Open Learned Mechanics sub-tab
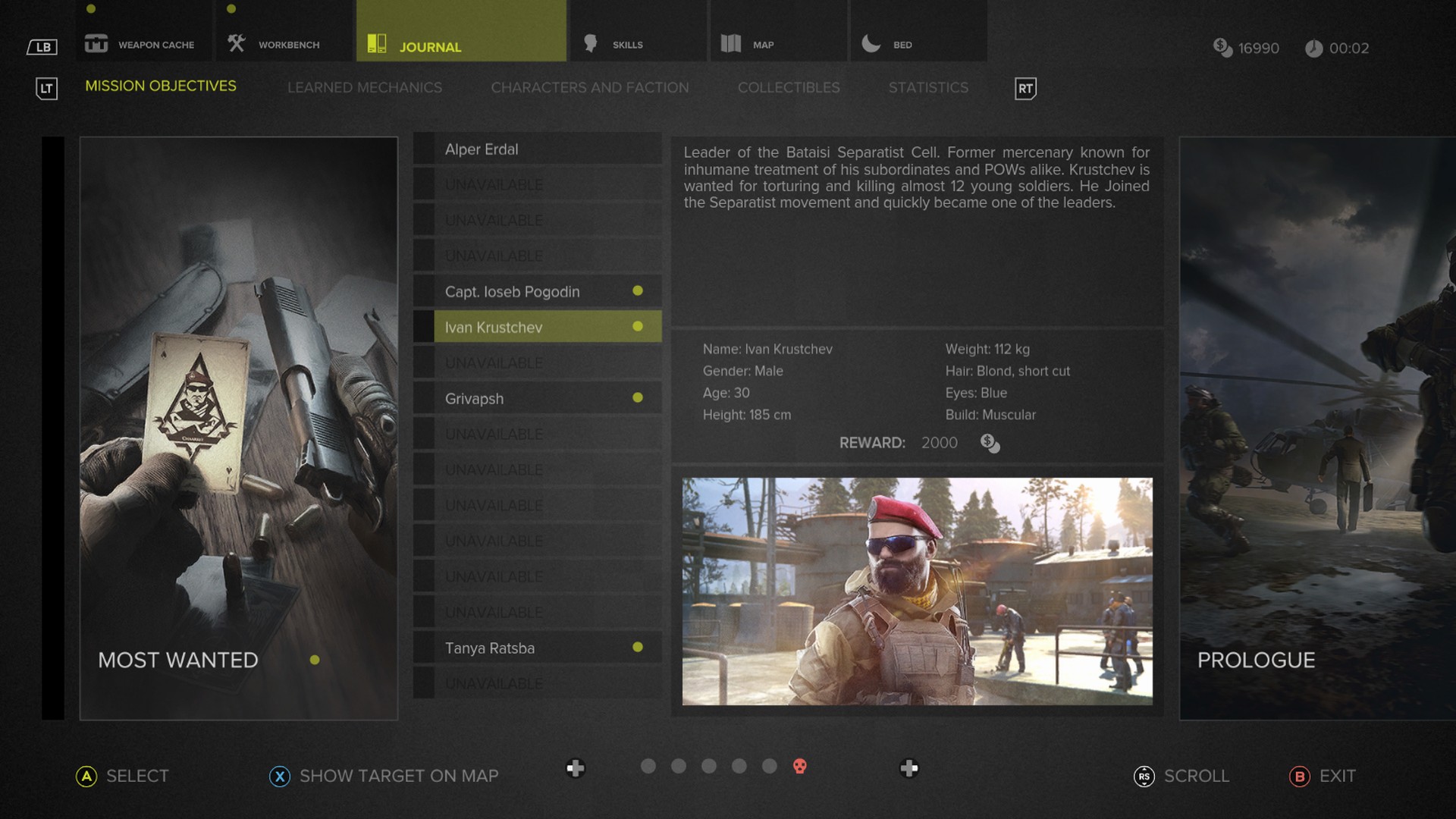This screenshot has width=1456, height=819. [x=365, y=88]
